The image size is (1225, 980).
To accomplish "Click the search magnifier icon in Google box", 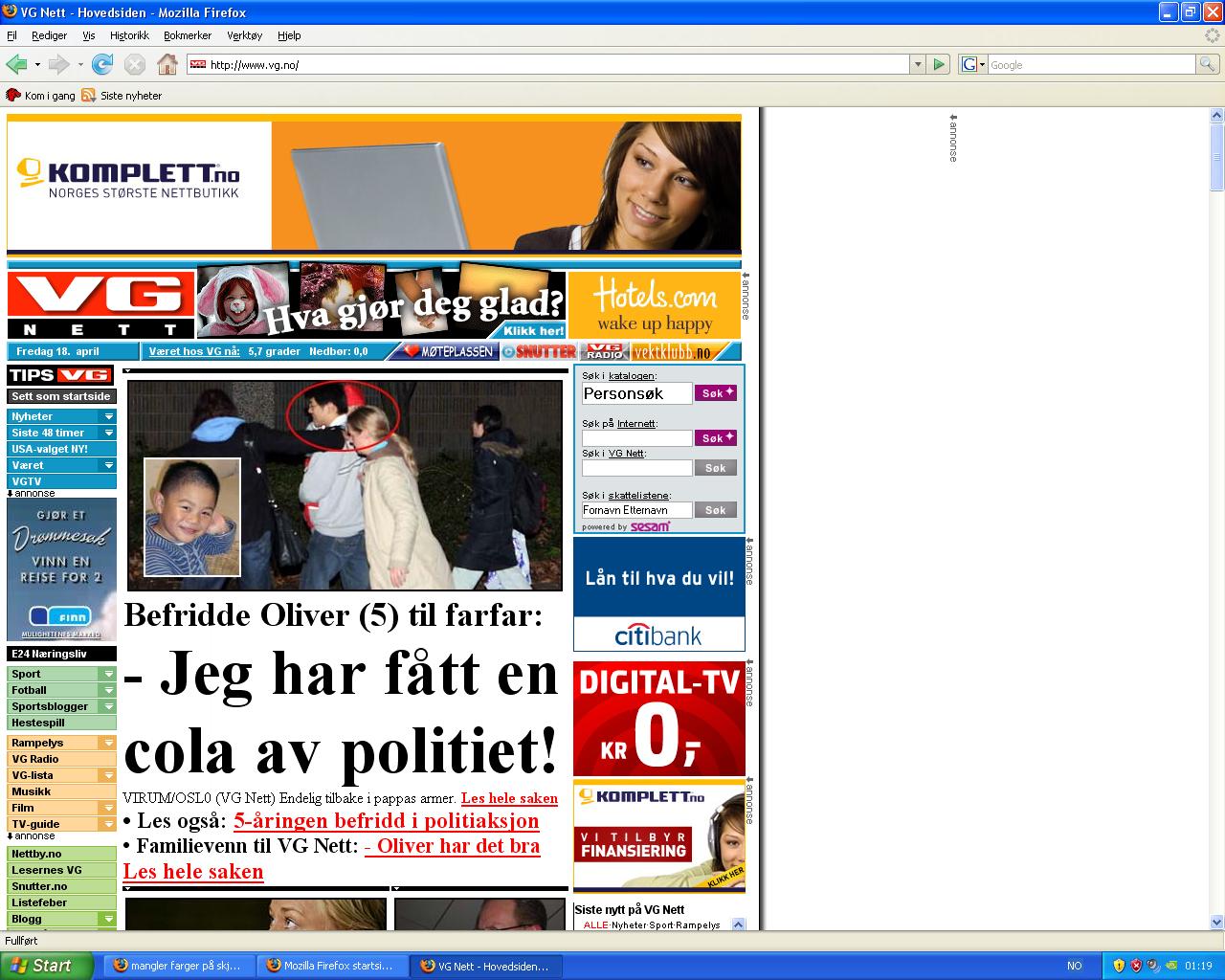I will coord(1208,64).
